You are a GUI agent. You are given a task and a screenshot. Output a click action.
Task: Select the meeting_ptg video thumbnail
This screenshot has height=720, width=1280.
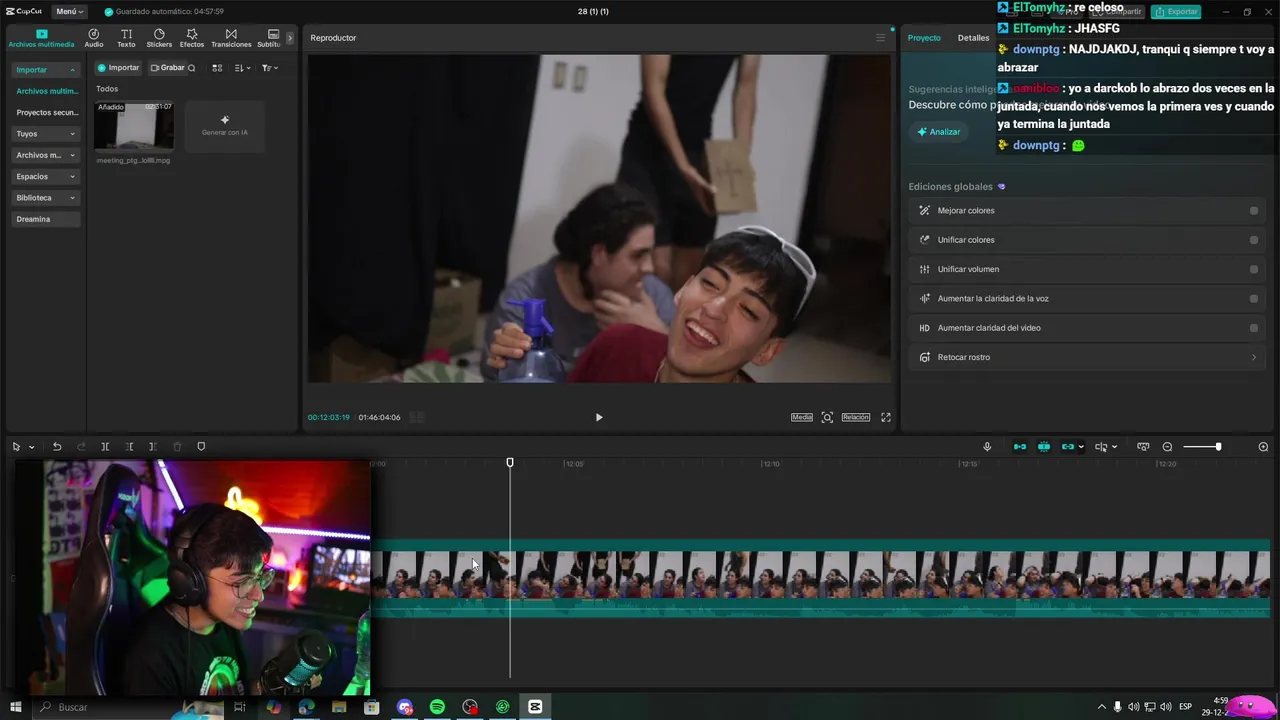click(134, 125)
